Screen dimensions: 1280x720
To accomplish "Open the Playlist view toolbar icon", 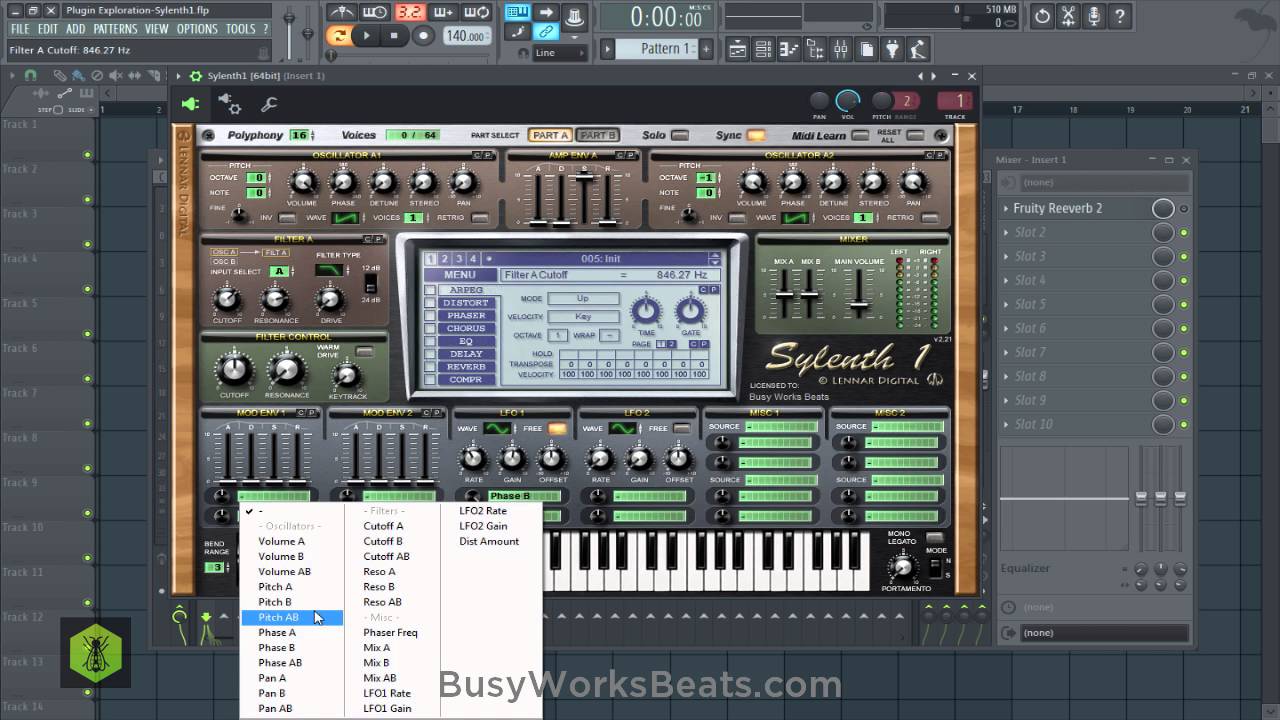I will coord(737,49).
